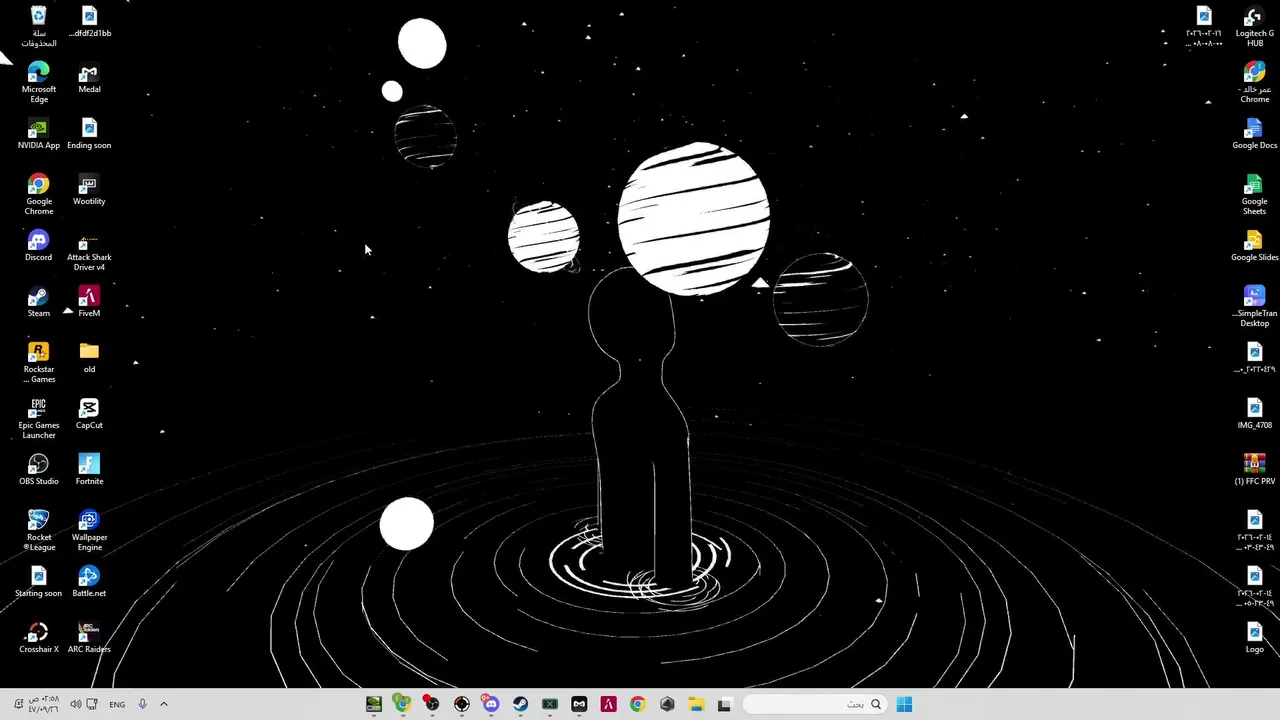1280x720 pixels.
Task: Select the NVIDIA App desktop shortcut
Action: click(x=38, y=135)
